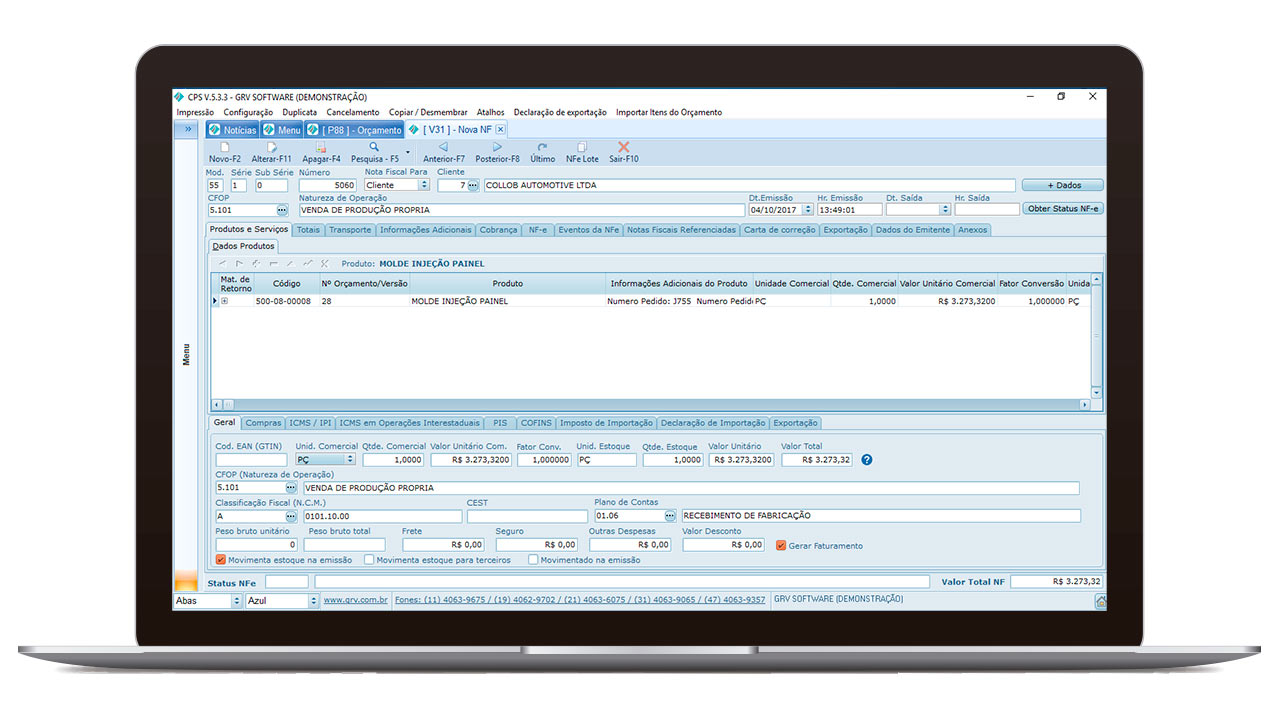Screen dimensions: 1280x720
Task: Switch to the Carta de correção tab
Action: tap(780, 230)
